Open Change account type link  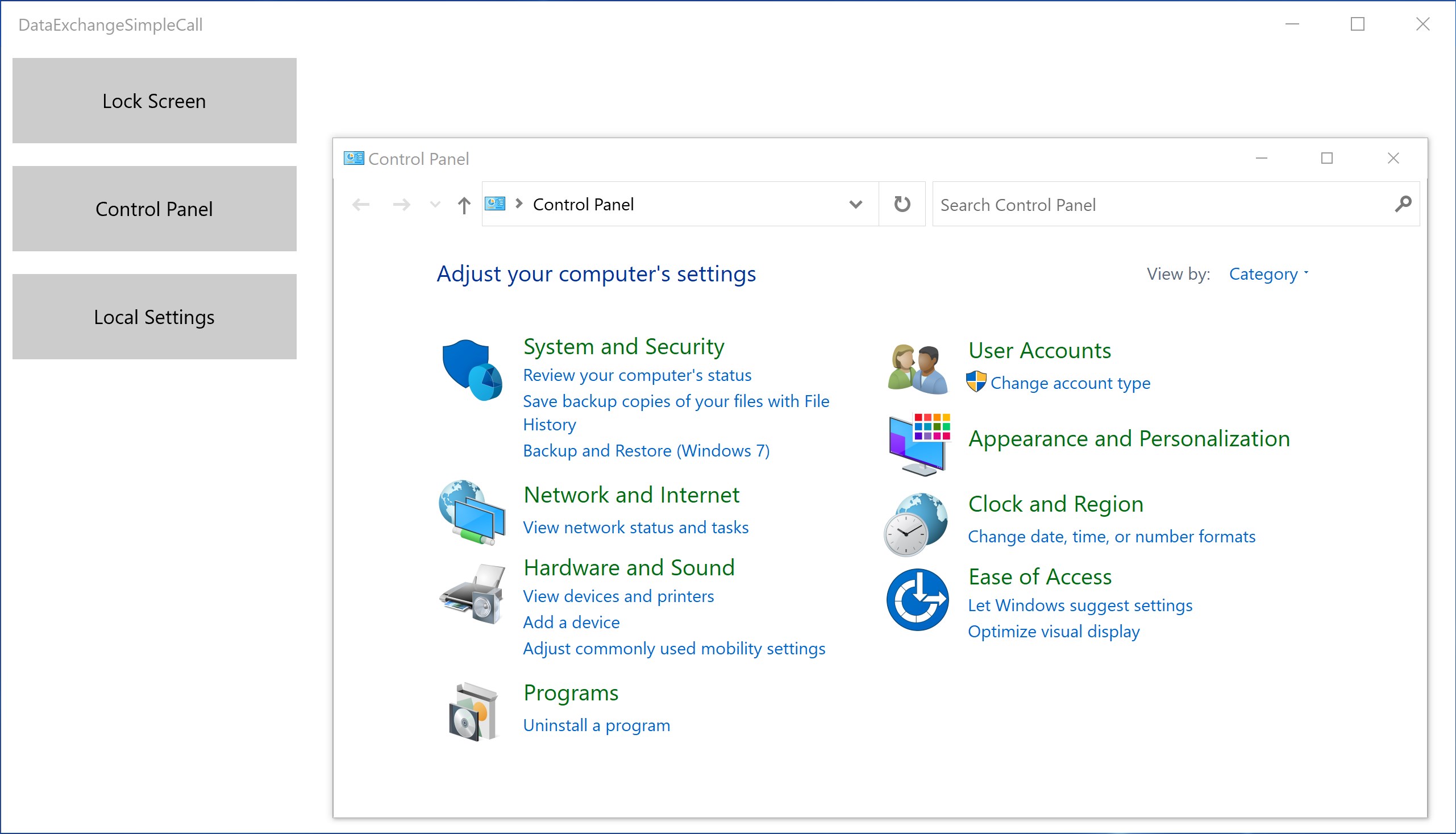pos(1070,383)
